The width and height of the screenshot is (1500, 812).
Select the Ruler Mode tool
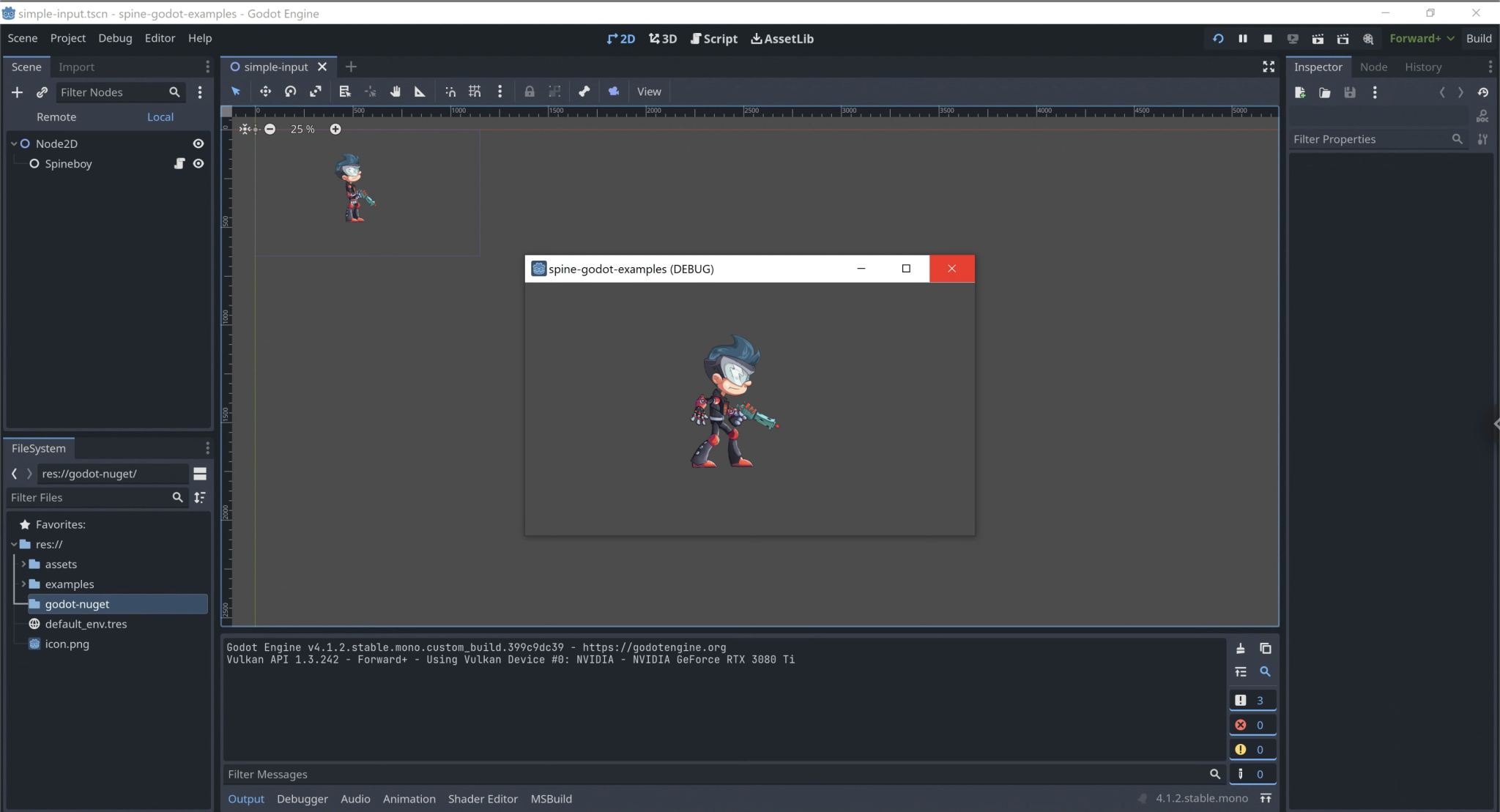(420, 92)
